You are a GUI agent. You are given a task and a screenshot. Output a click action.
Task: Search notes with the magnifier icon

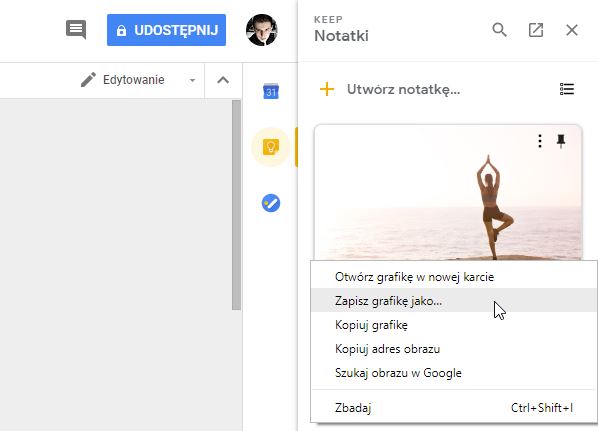click(x=499, y=30)
